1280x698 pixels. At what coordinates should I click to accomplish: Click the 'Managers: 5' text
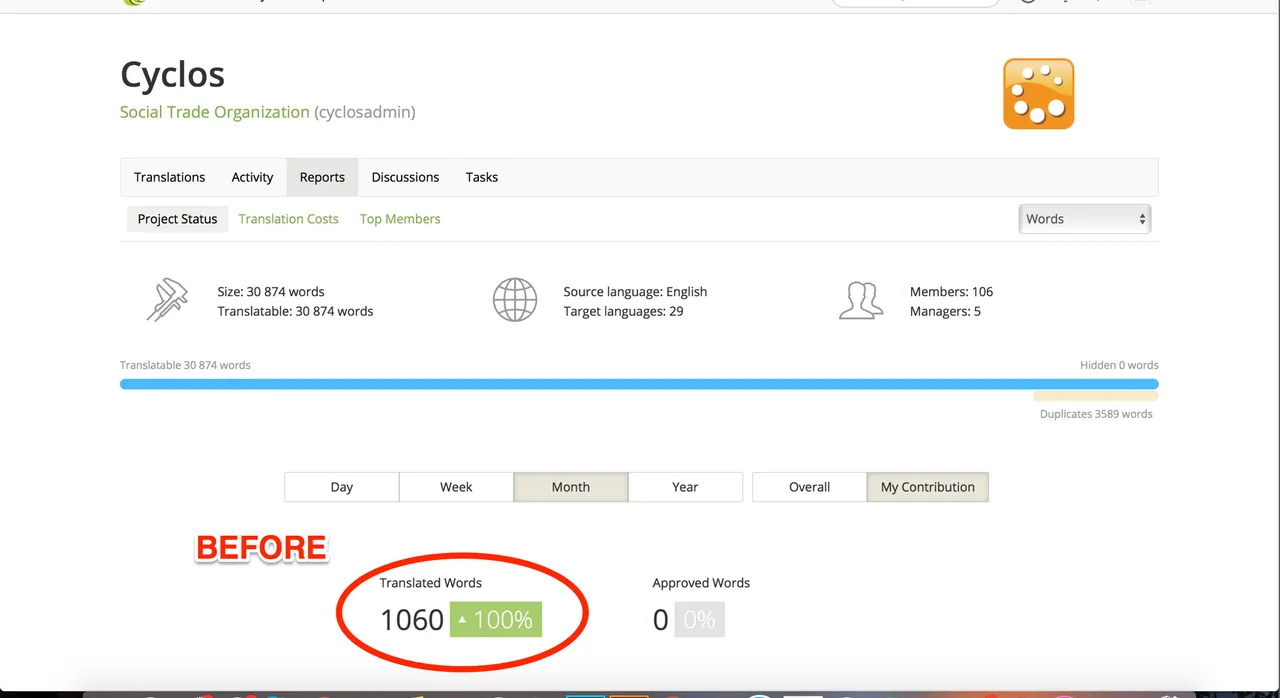coord(945,311)
